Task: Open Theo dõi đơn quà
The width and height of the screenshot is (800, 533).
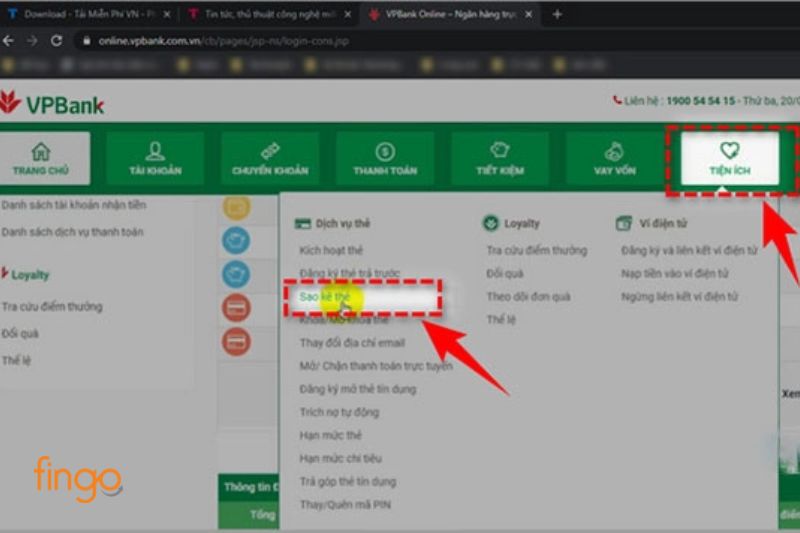Action: click(x=529, y=296)
